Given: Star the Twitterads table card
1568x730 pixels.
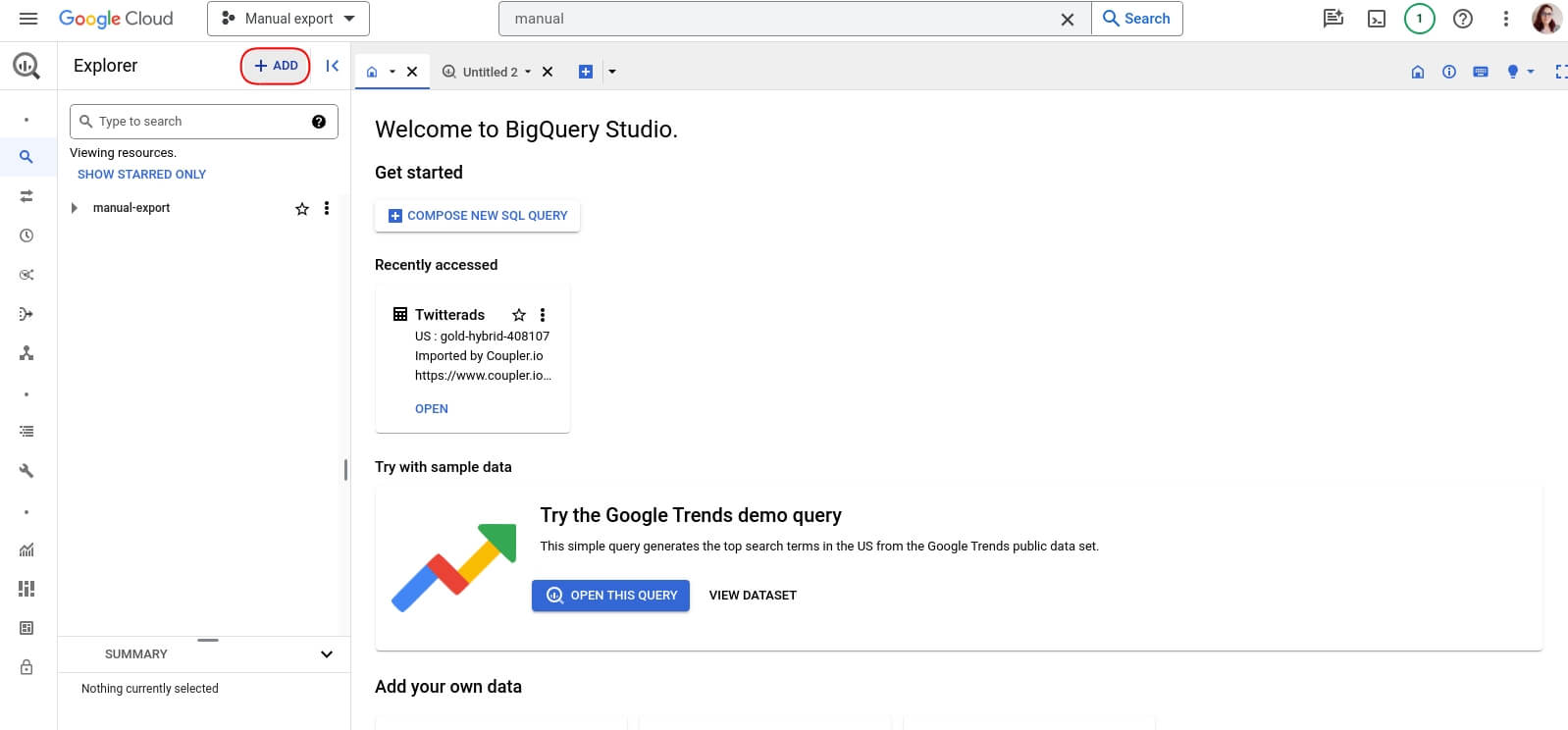Looking at the screenshot, I should [519, 315].
